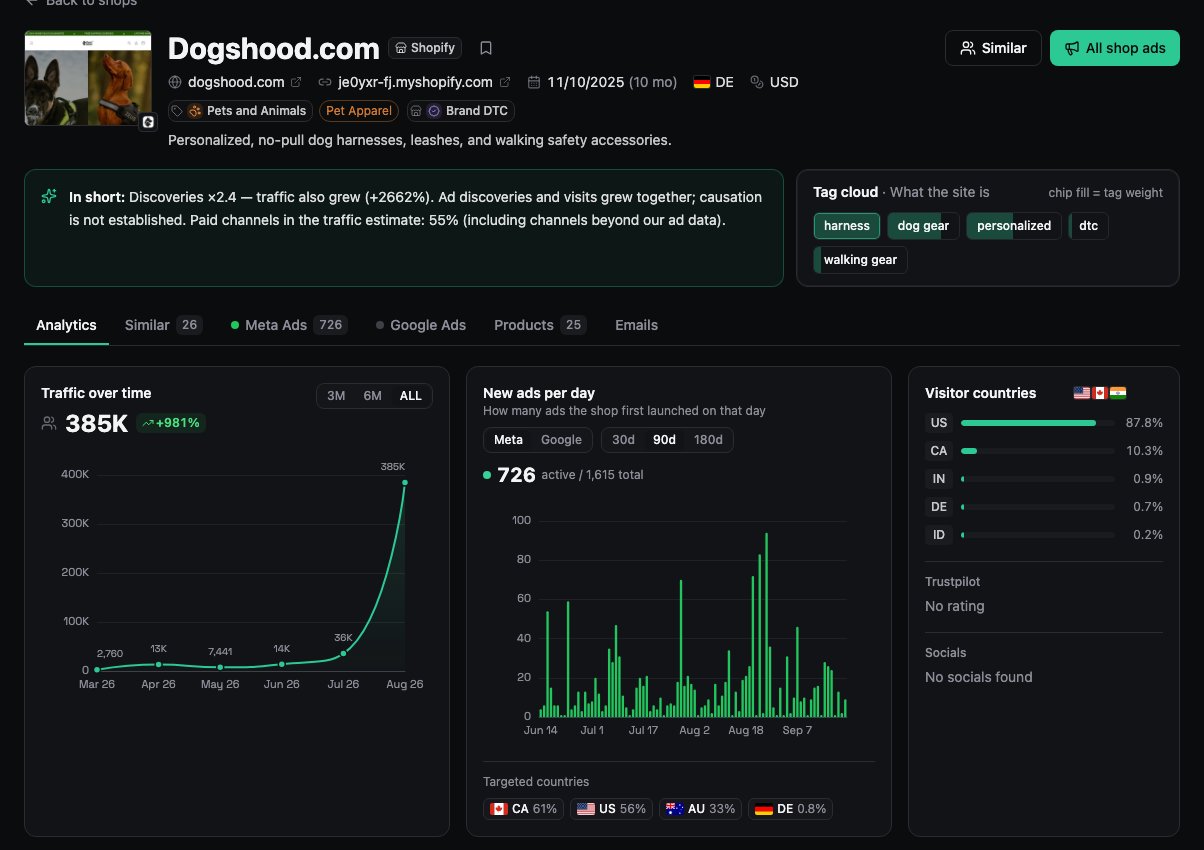Viewport: 1204px width, 850px height.
Task: Click the Australia flag in targeted countries
Action: coord(675,809)
